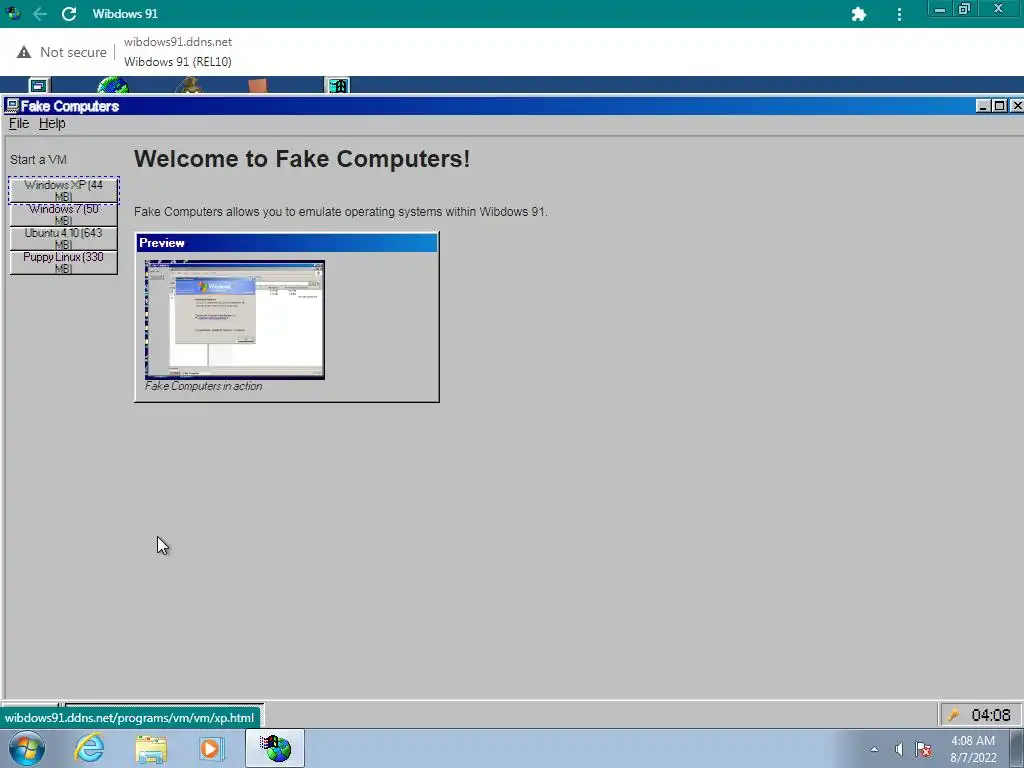This screenshot has height=768, width=1024.
Task: Click the 'Fake Computers in action' caption
Action: (x=204, y=386)
